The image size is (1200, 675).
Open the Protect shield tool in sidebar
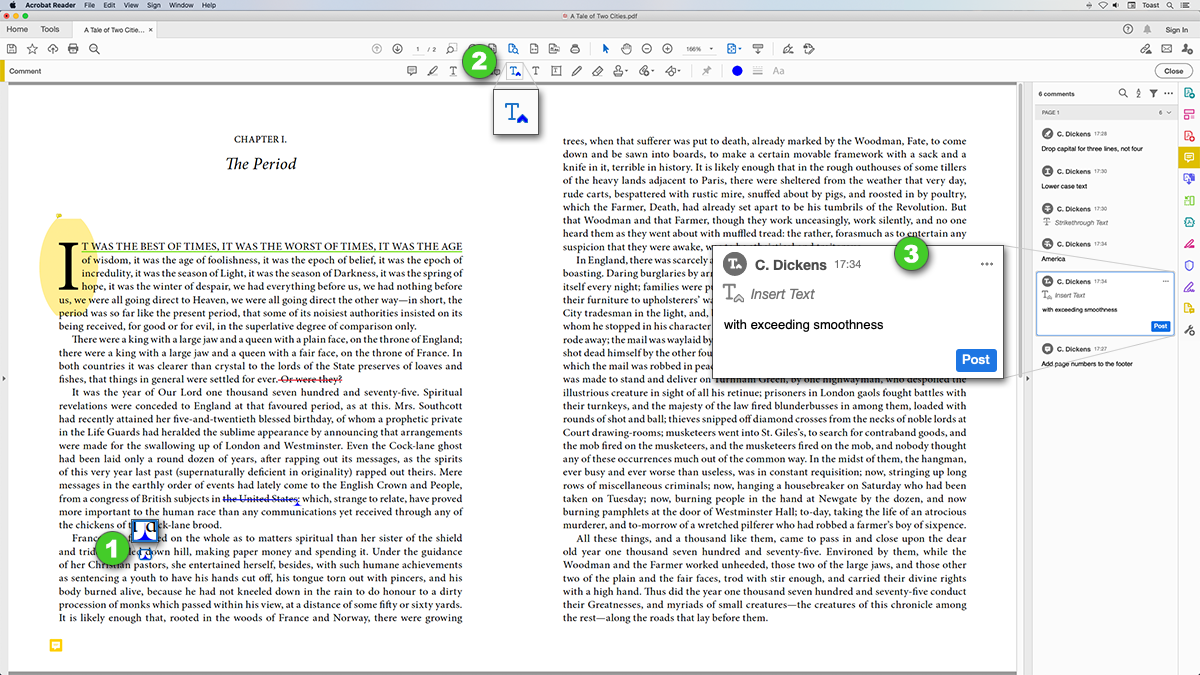click(x=1189, y=265)
